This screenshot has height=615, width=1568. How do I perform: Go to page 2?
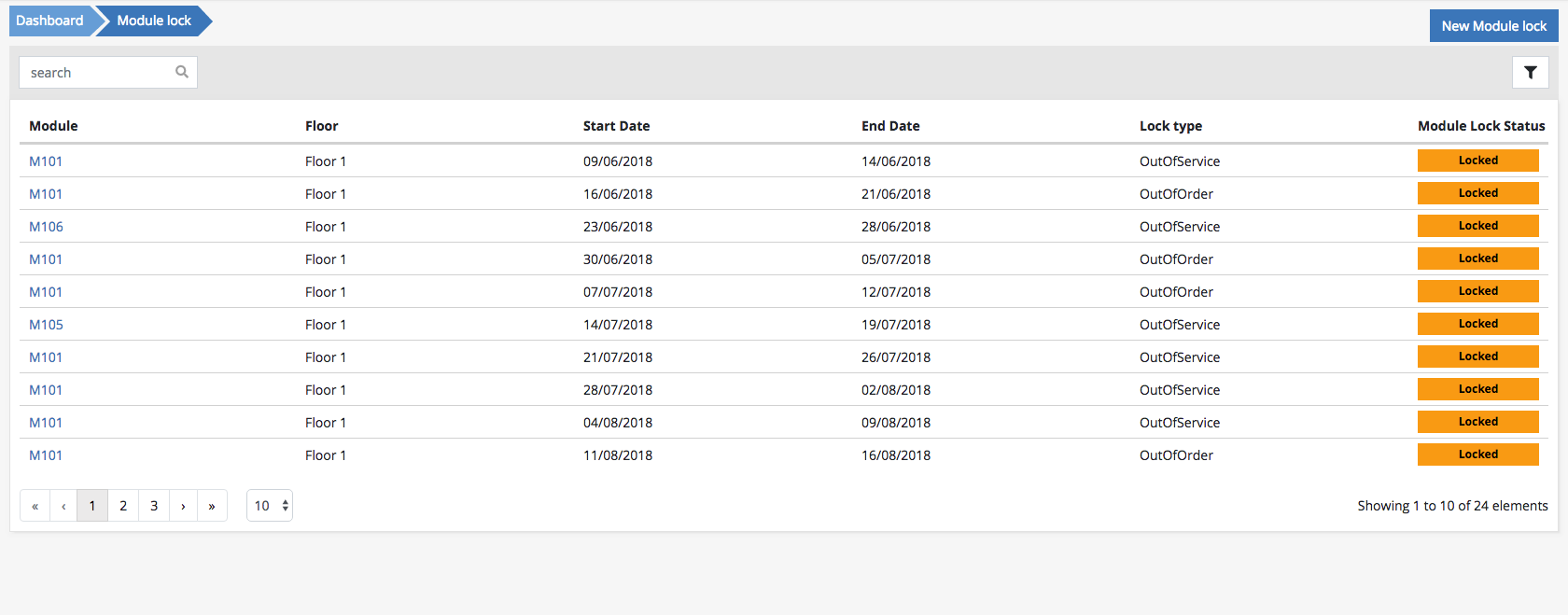click(123, 506)
